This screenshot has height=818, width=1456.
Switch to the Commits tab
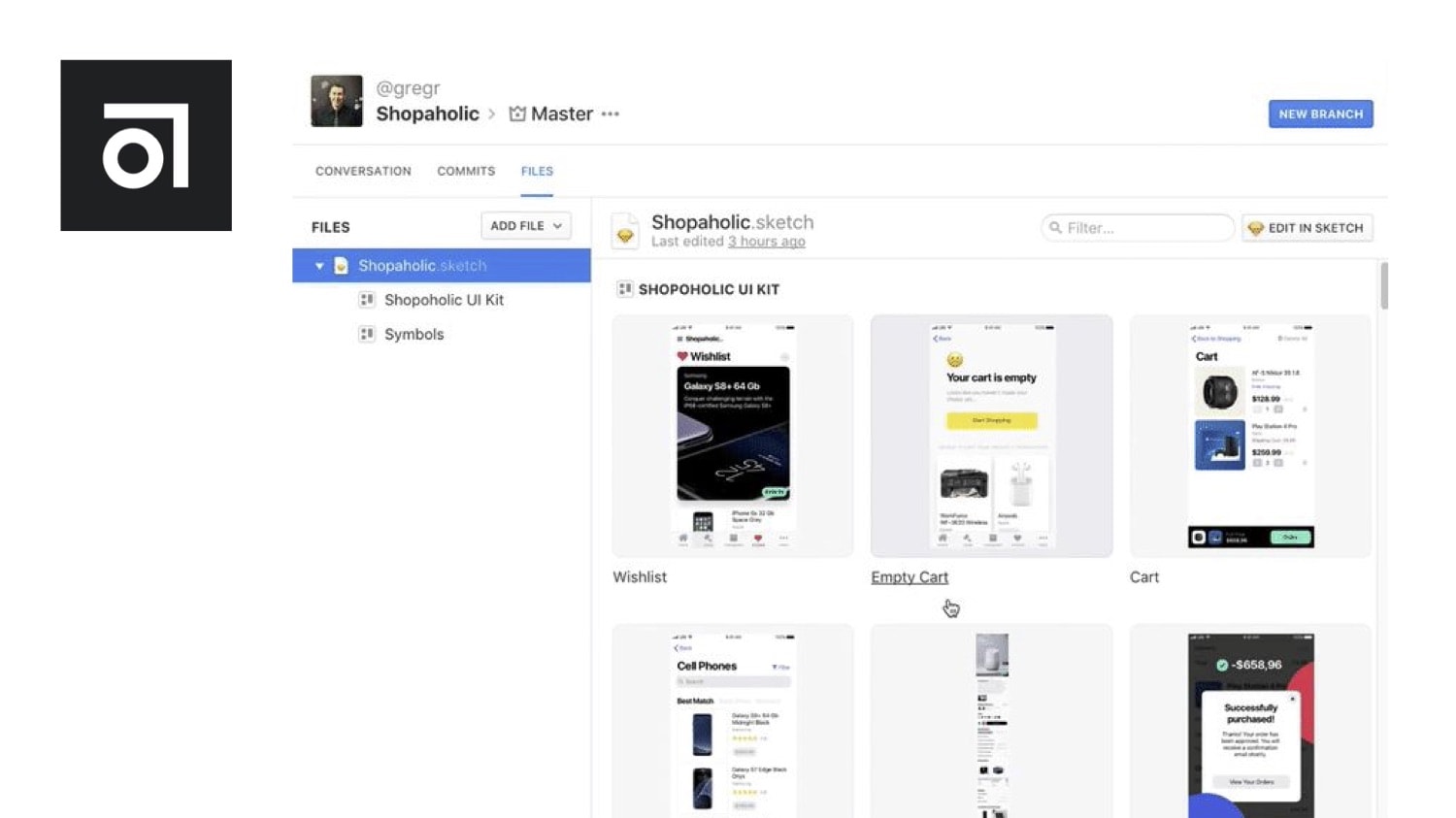466,171
